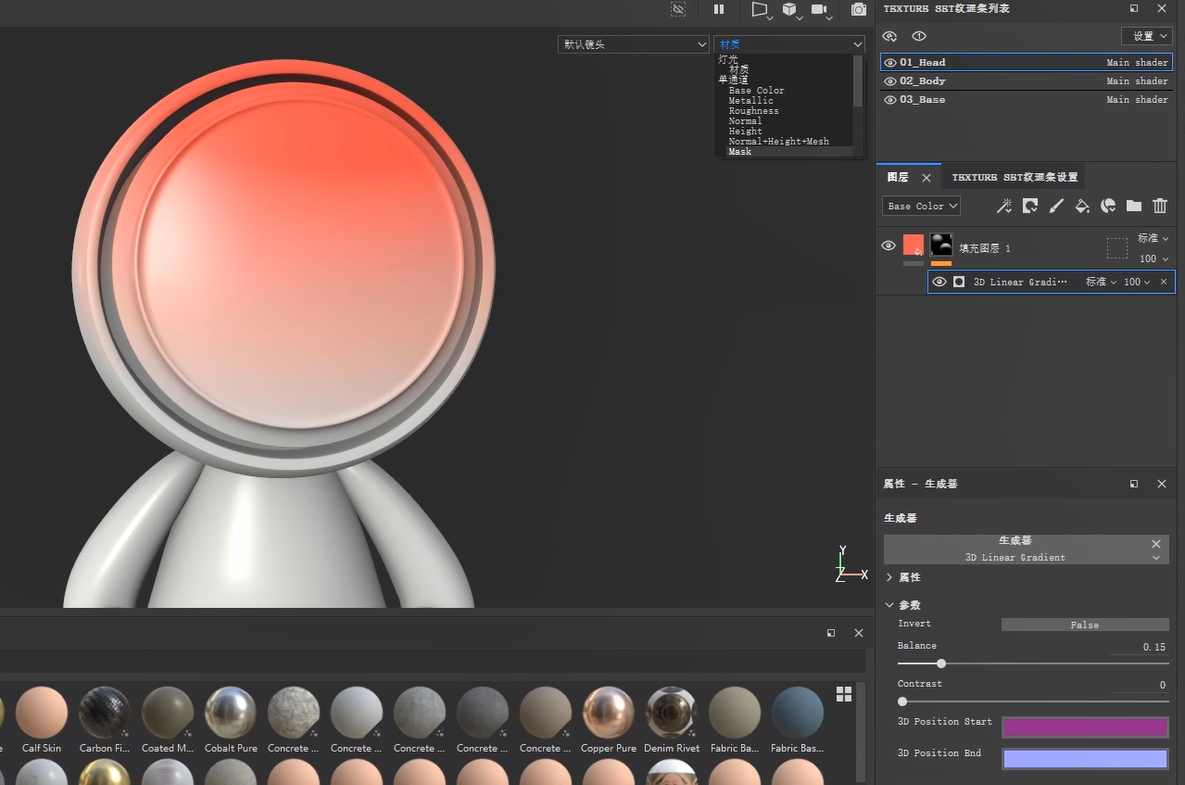This screenshot has height=785, width=1185.
Task: Undock the TEXTURE SET纹理集列表 panel
Action: (1134, 8)
